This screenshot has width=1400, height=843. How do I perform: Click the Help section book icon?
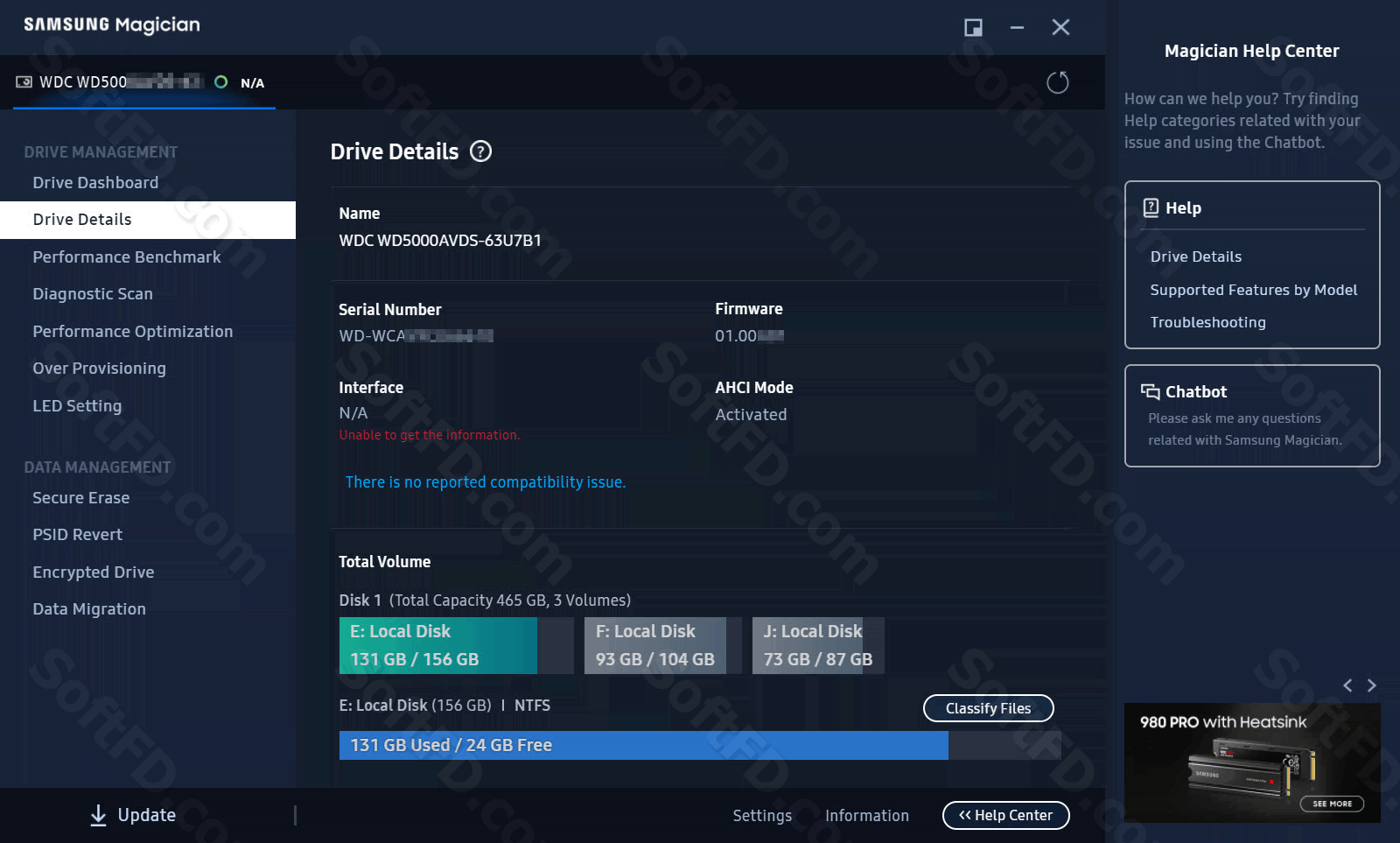click(1151, 207)
